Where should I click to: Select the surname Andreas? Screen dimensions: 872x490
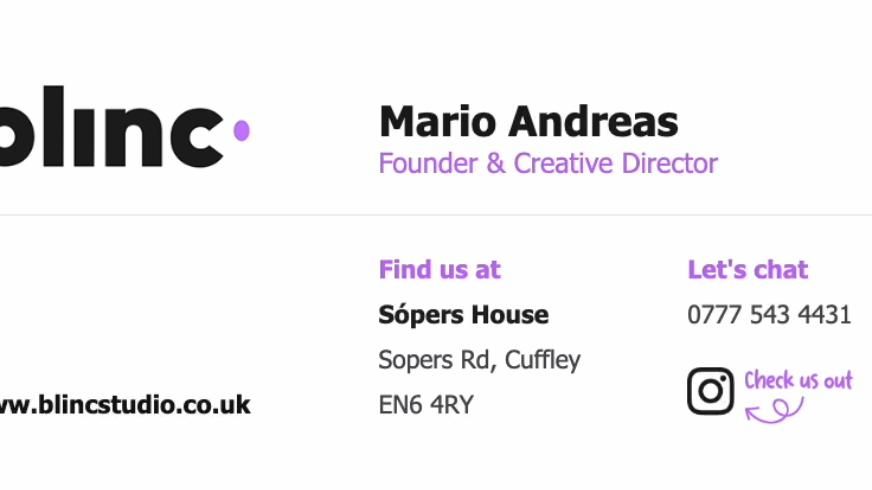(x=593, y=122)
